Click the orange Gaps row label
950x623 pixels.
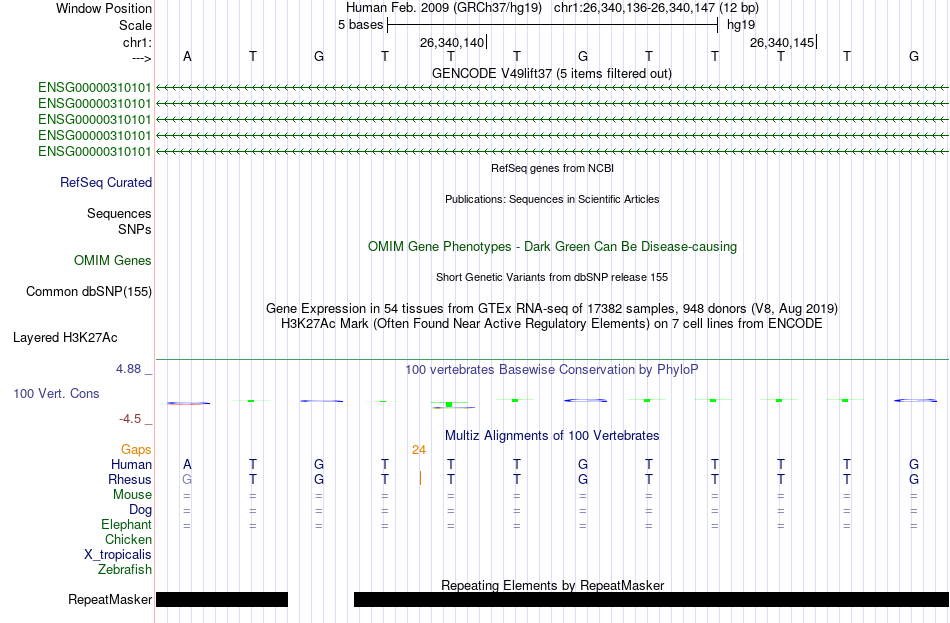tap(136, 449)
